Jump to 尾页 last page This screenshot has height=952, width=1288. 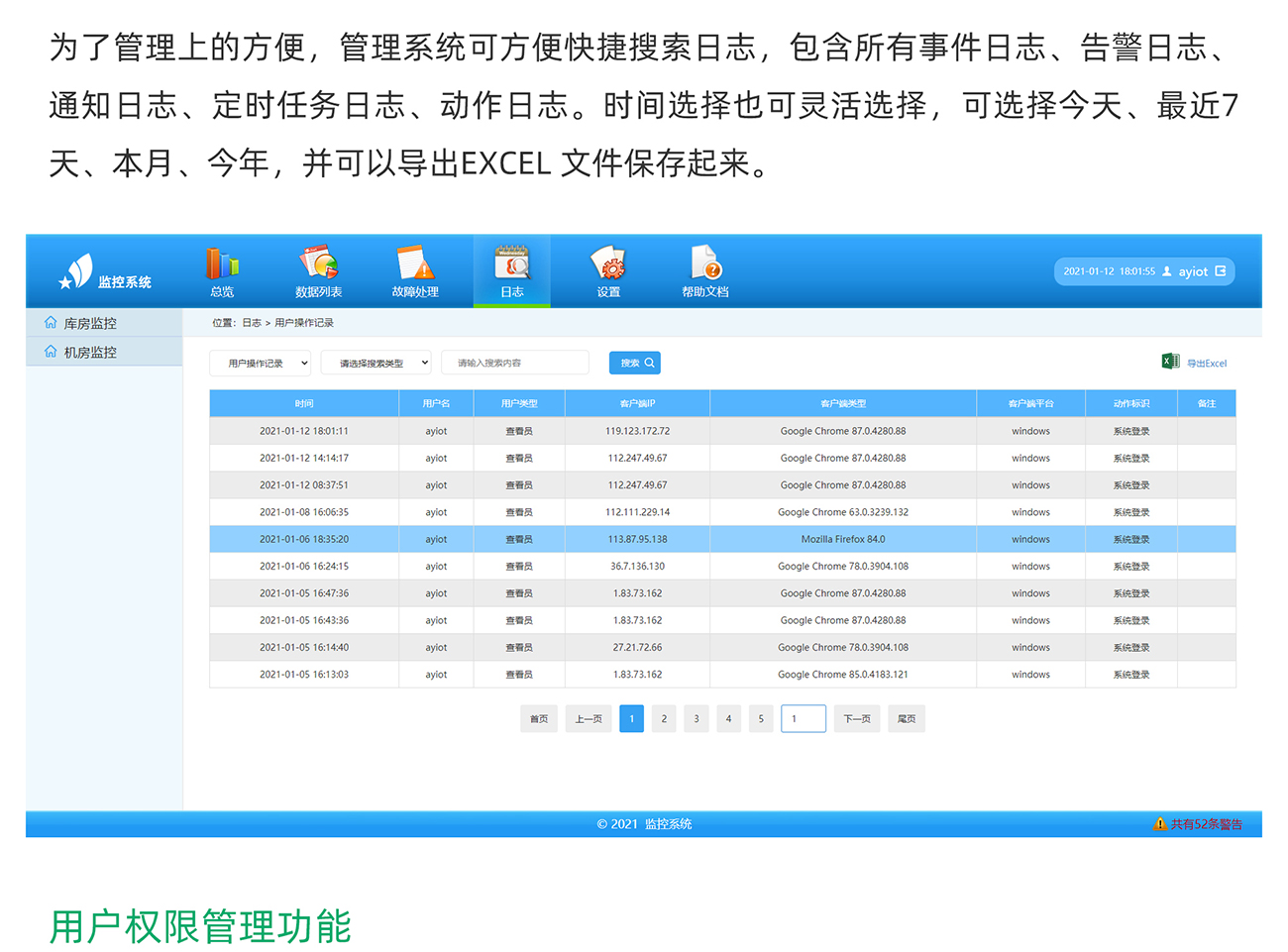pyautogui.click(x=907, y=719)
